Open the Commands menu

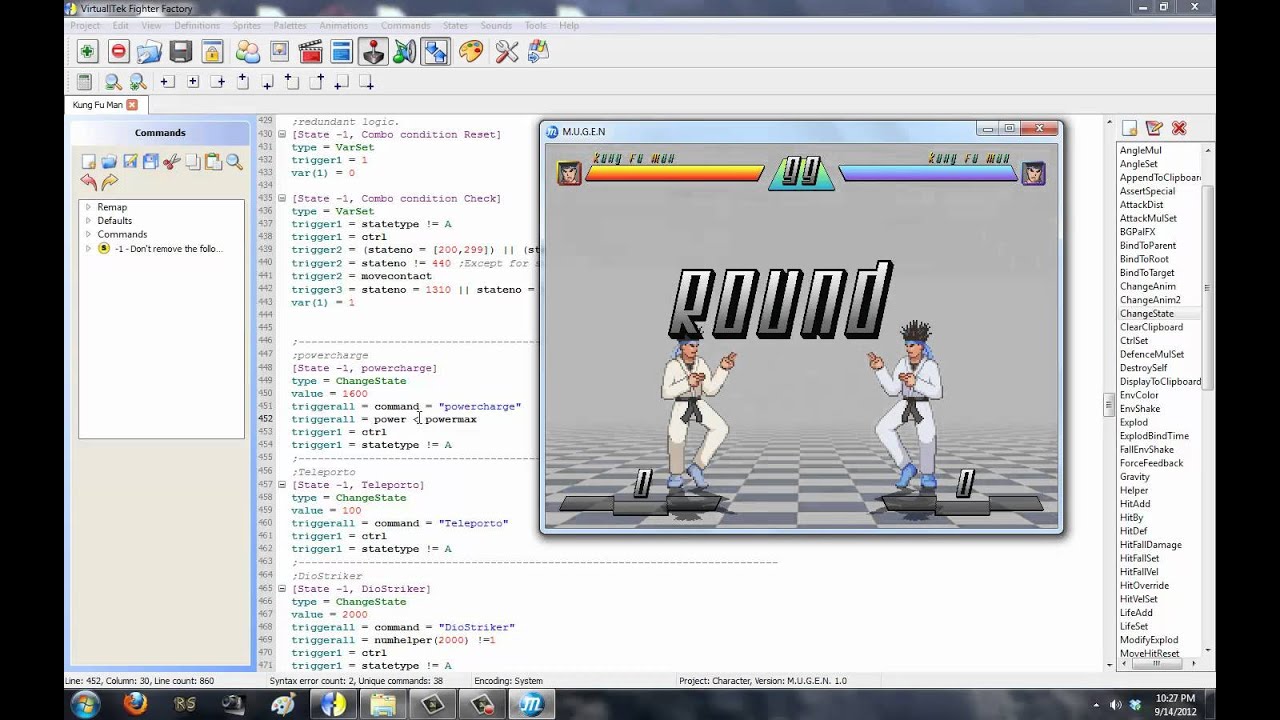[x=405, y=25]
